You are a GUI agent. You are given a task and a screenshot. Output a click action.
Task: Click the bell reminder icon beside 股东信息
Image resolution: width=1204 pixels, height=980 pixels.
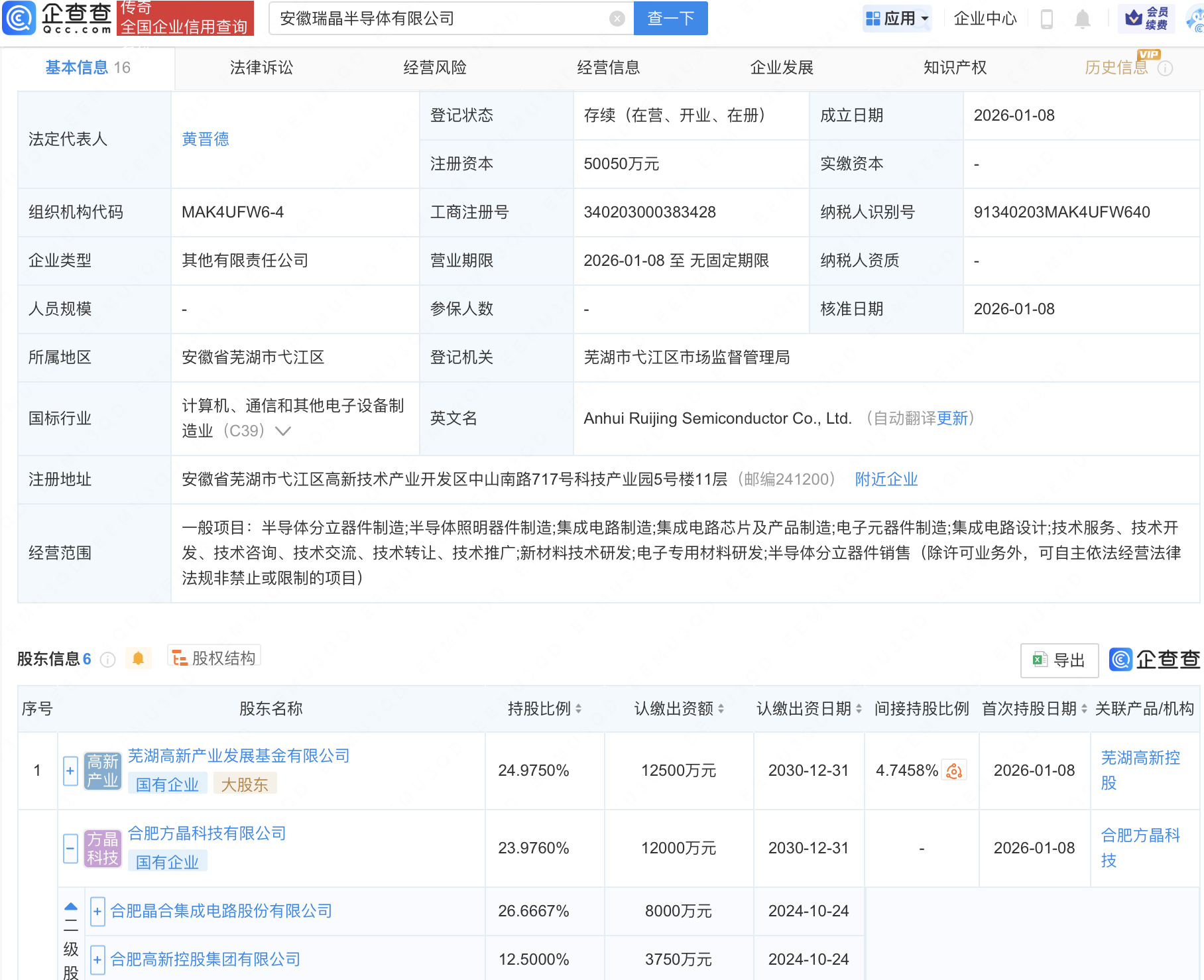coord(139,658)
